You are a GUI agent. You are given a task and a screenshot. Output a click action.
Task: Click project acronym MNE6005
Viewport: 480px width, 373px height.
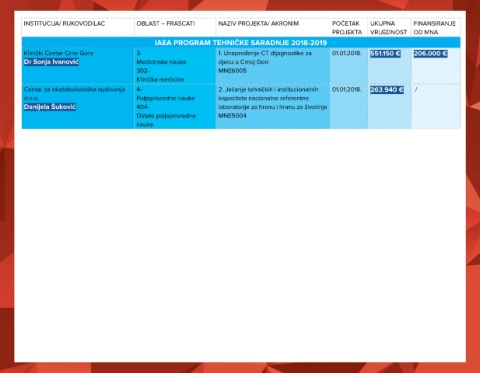(232, 71)
